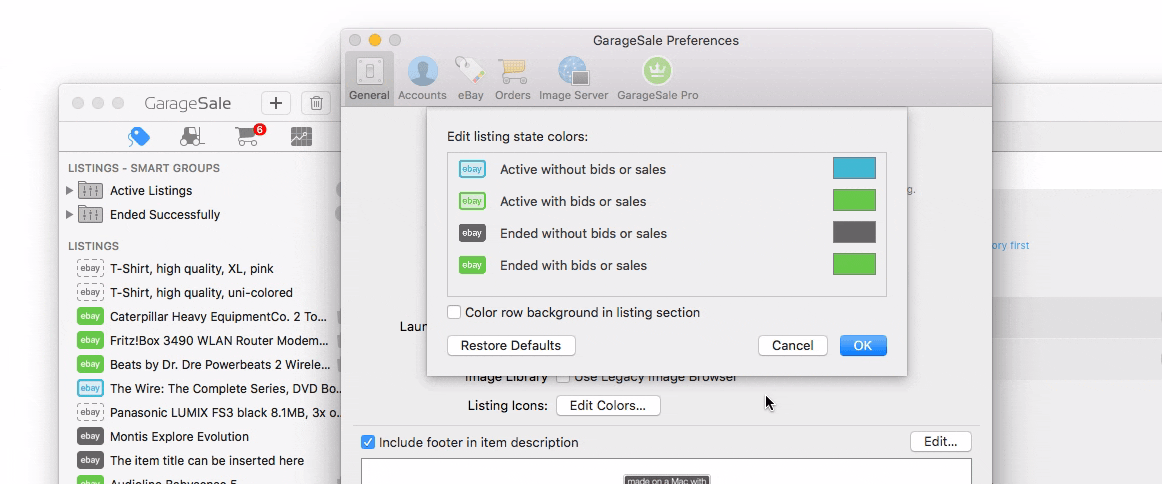Select listing 'T-Shirt, high quality, XL, pink'
Screen dimensions: 1162x484
(x=192, y=268)
